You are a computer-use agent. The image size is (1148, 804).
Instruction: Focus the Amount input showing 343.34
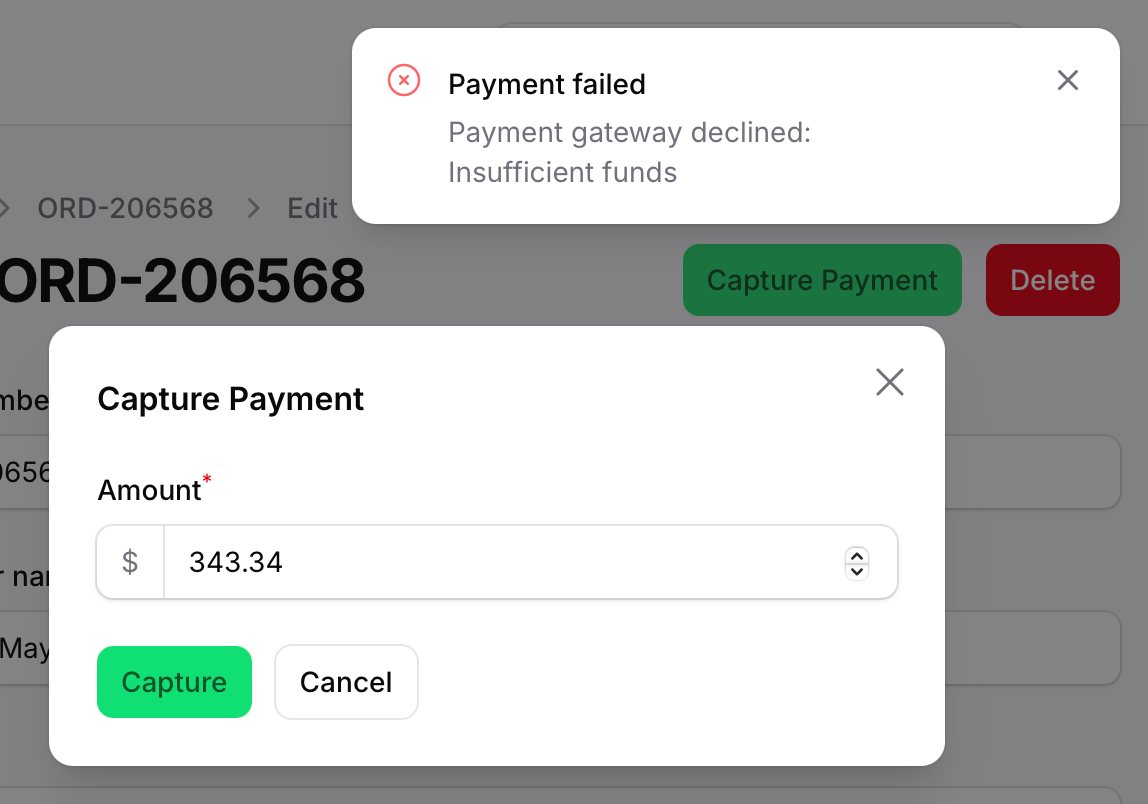click(x=500, y=562)
